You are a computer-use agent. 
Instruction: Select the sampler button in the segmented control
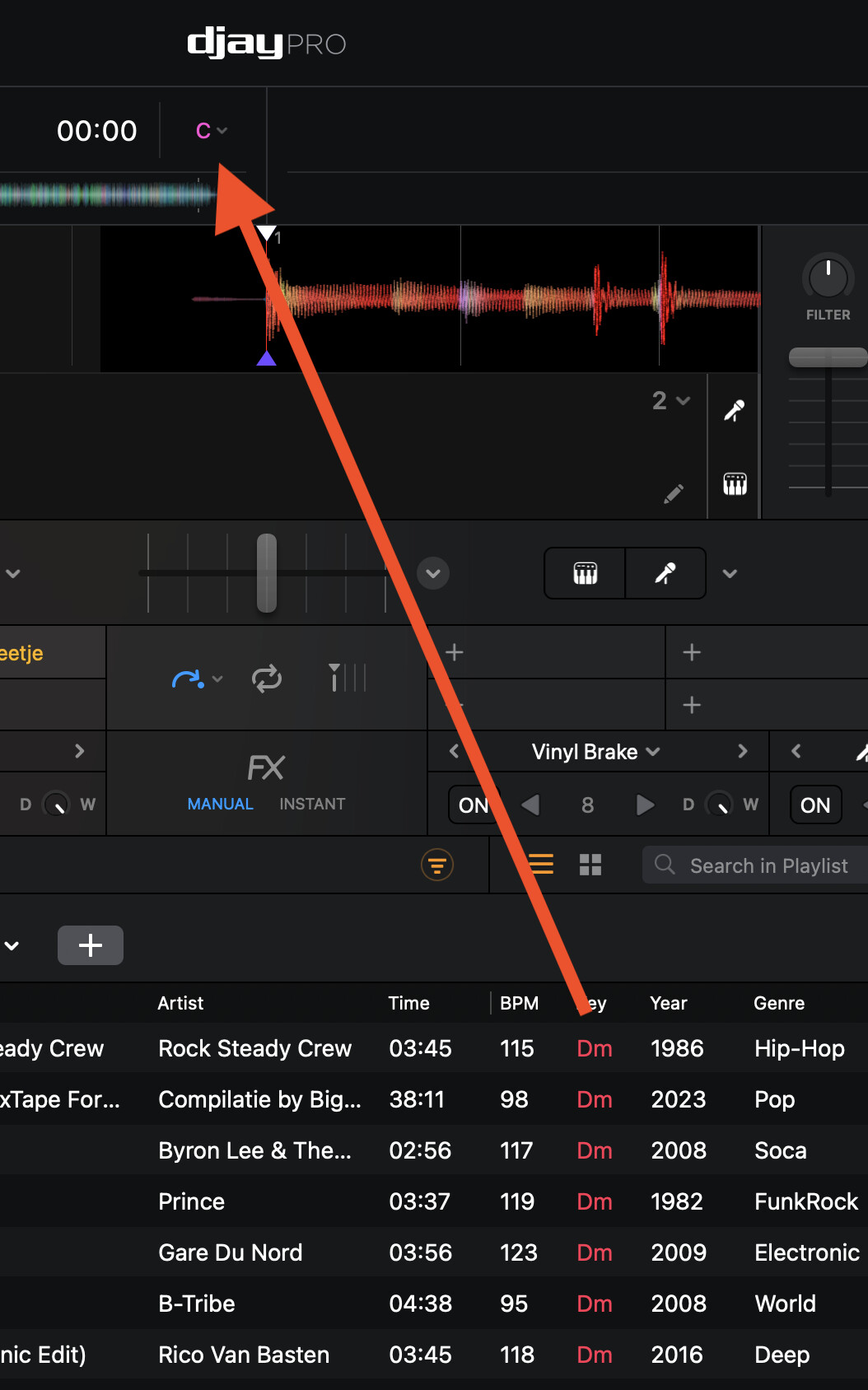tap(585, 573)
